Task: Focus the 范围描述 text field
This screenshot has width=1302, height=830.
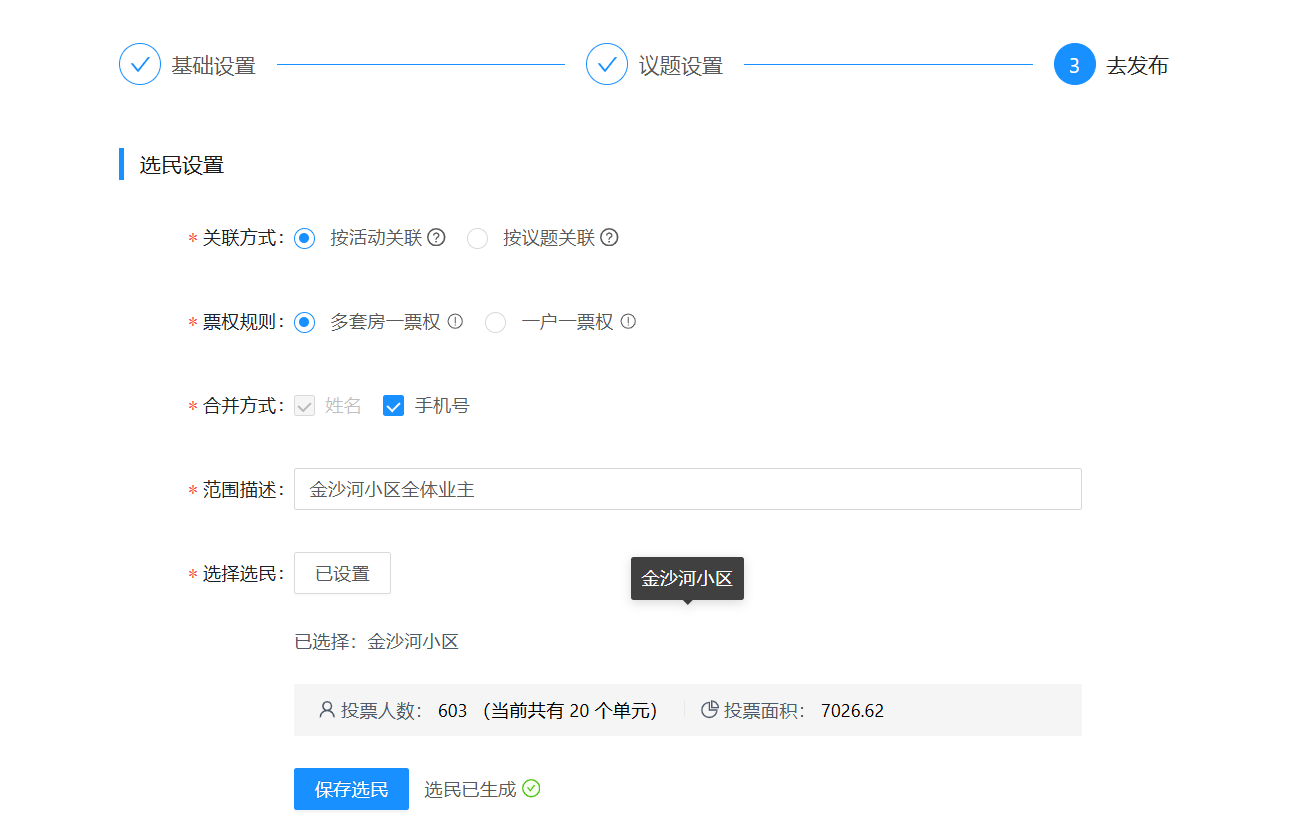Action: [x=687, y=489]
